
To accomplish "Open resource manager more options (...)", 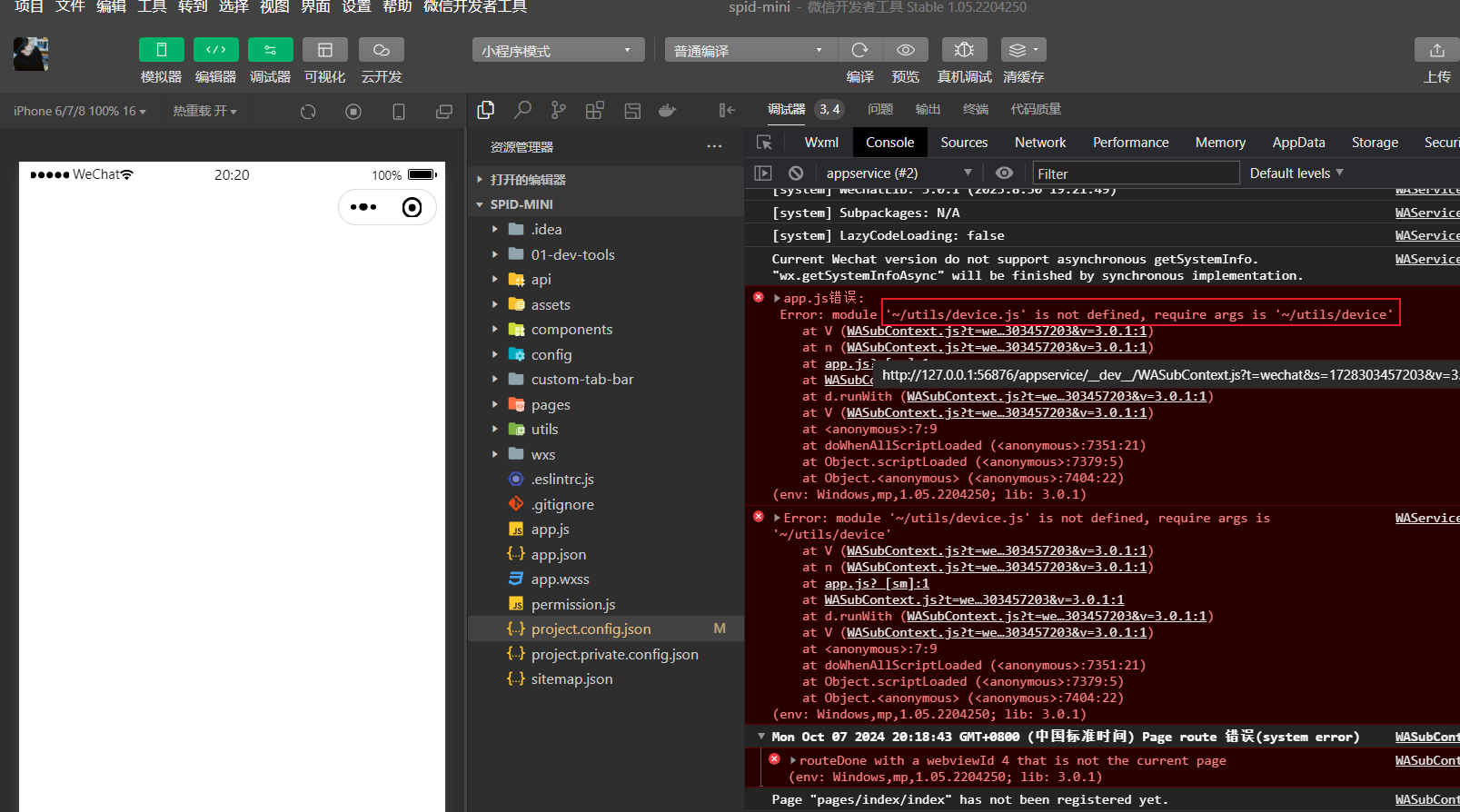I will tap(715, 146).
